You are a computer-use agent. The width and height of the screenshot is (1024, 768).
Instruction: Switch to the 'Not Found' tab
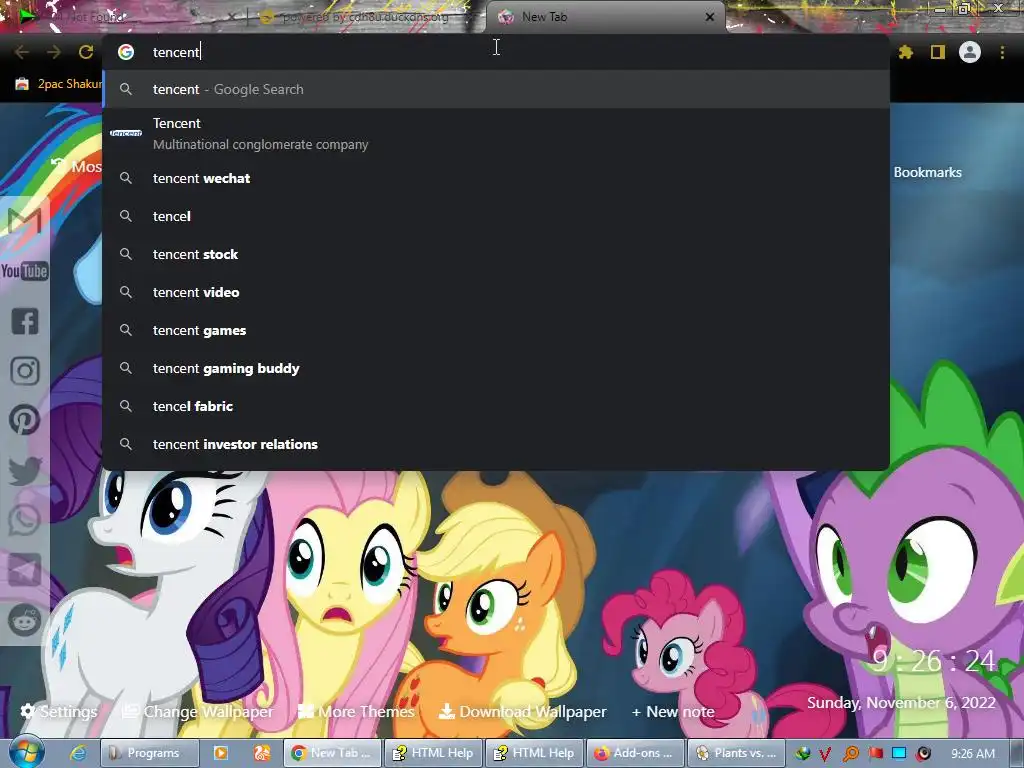[124, 17]
